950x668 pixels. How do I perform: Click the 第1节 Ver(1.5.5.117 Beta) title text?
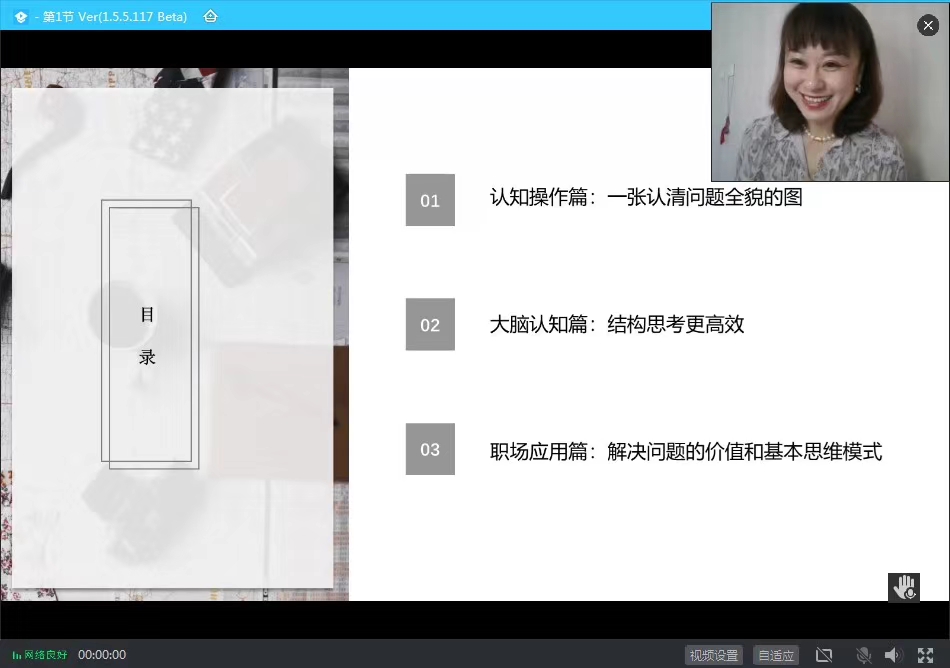coord(115,16)
